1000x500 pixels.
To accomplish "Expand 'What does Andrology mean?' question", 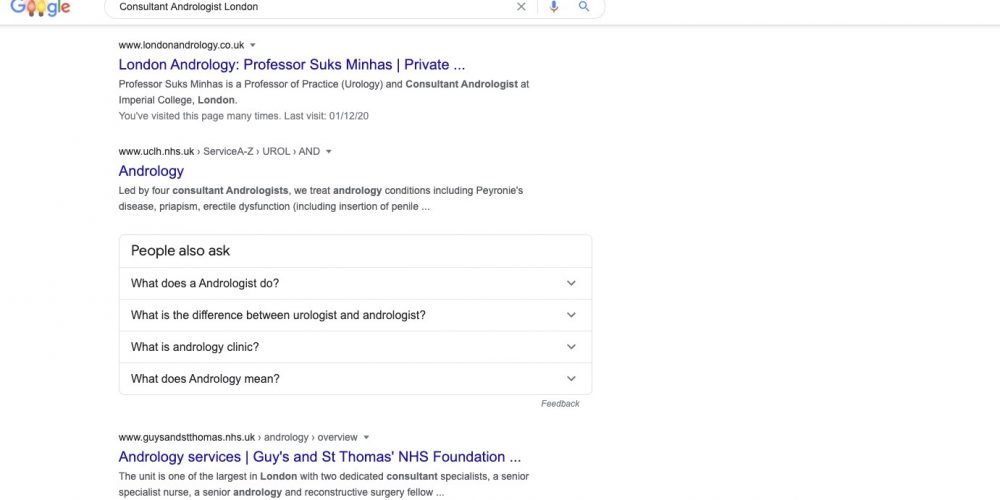I will [355, 379].
